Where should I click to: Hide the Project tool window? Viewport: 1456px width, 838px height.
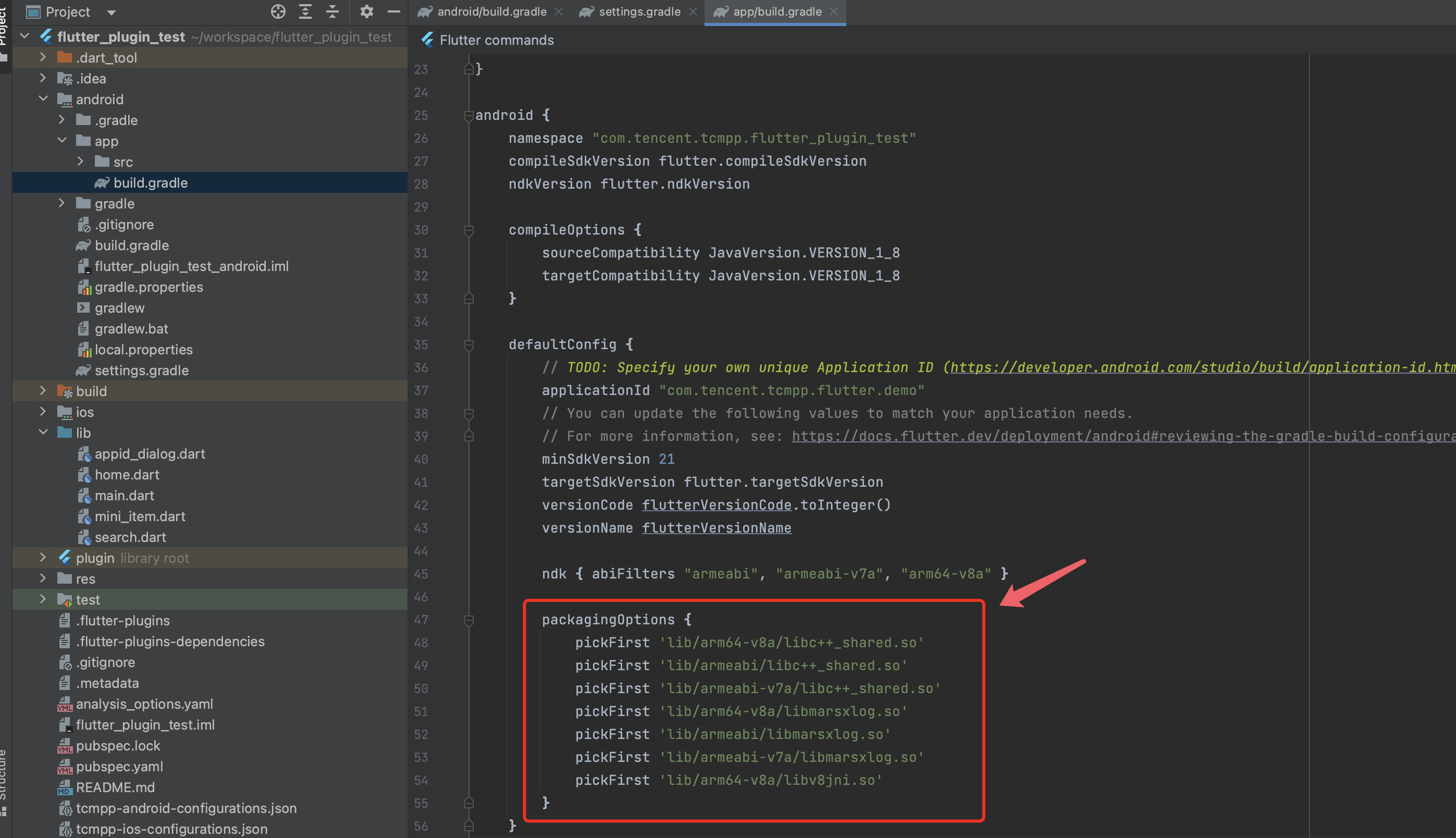pyautogui.click(x=393, y=11)
